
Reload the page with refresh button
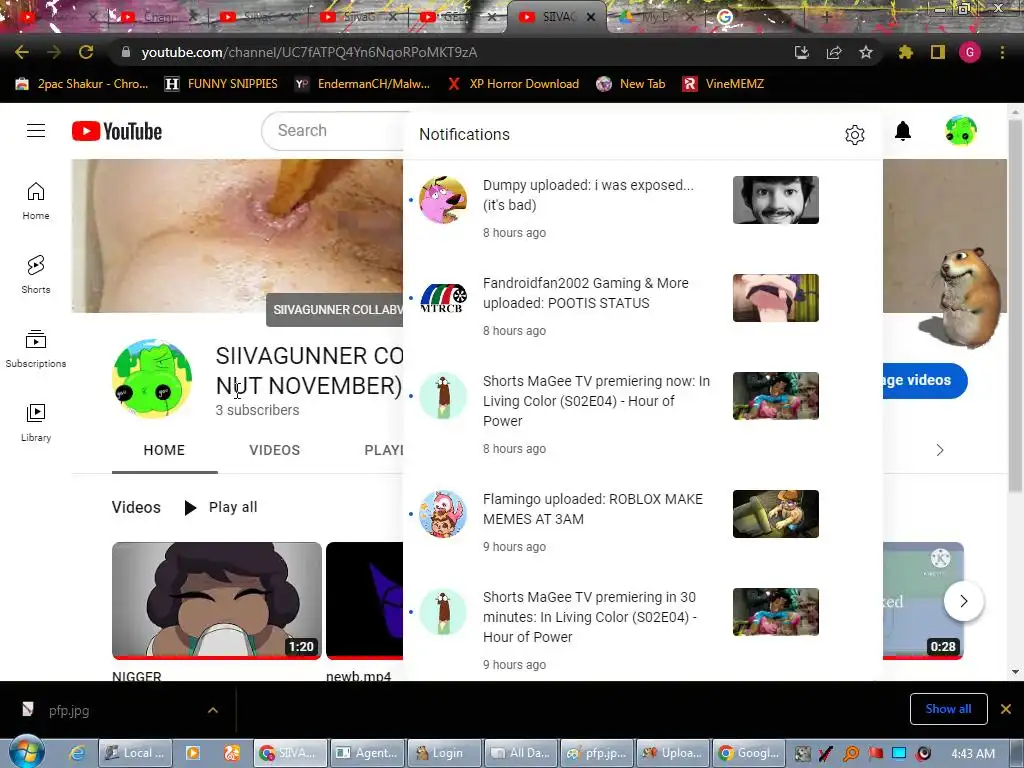pyautogui.click(x=86, y=52)
